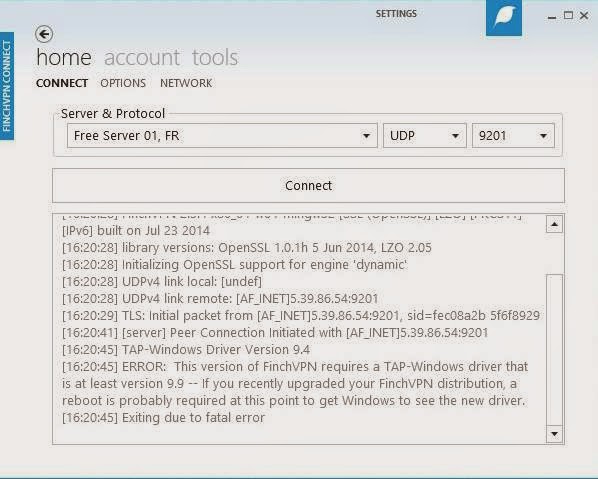The height and width of the screenshot is (479, 598).
Task: Click the 'UDPv4 link remote' log line
Action: pos(220,299)
